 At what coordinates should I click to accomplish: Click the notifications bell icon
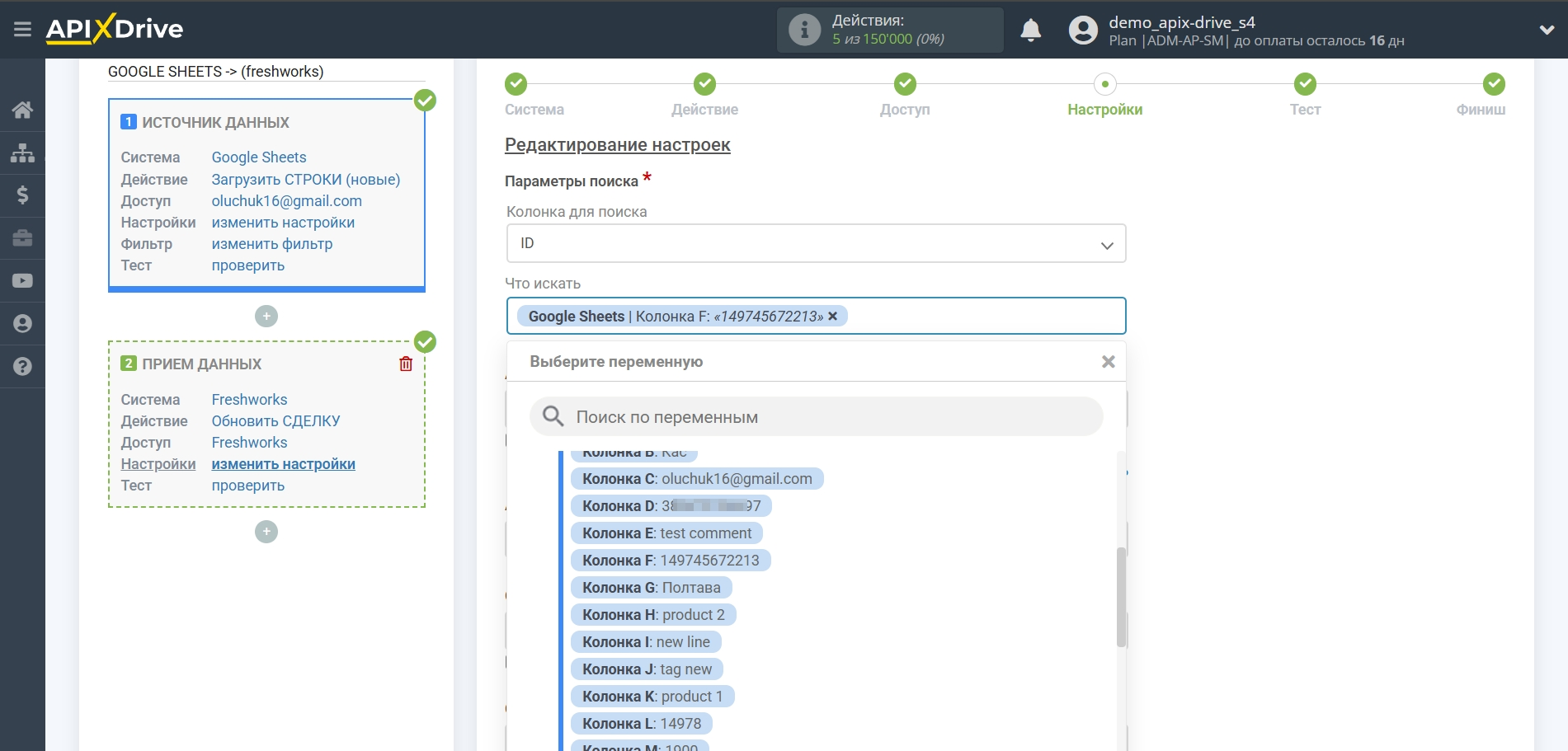[1030, 31]
